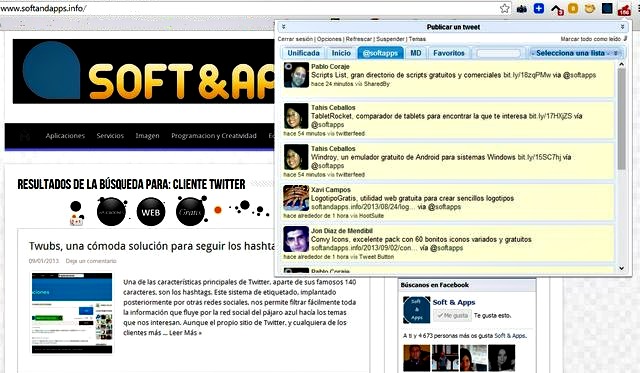The height and width of the screenshot is (373, 640).
Task: Click the @softapps mention in Pablo Coraje's tweet
Action: tap(580, 75)
